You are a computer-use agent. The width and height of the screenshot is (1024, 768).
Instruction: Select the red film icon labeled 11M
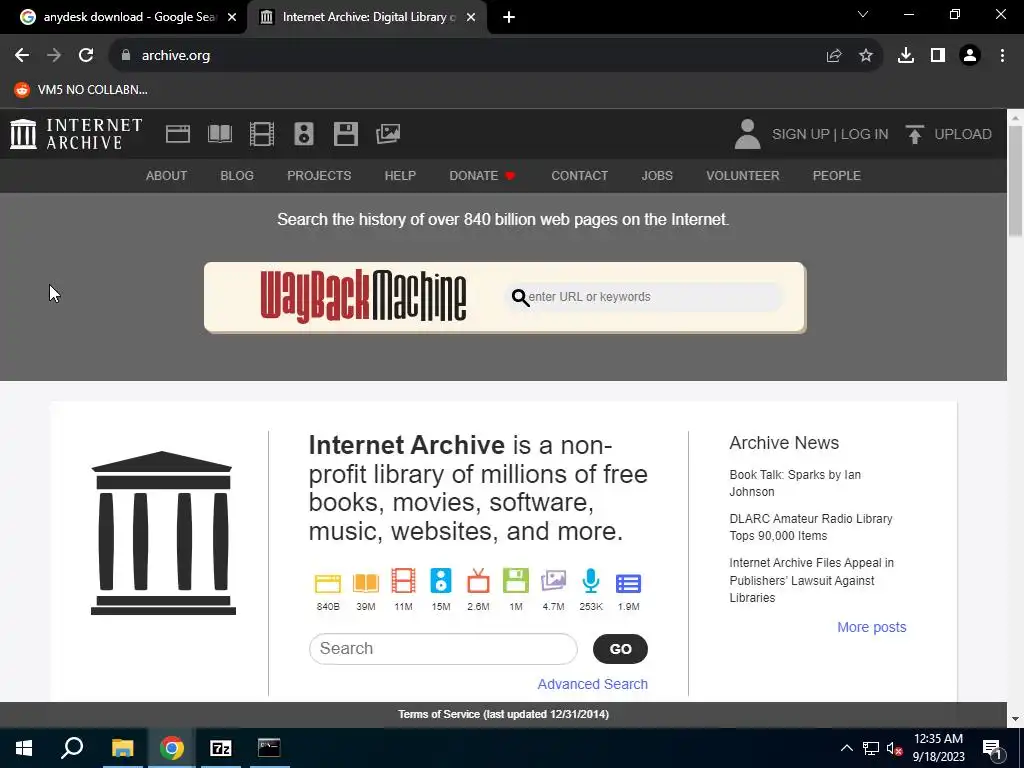point(403,581)
